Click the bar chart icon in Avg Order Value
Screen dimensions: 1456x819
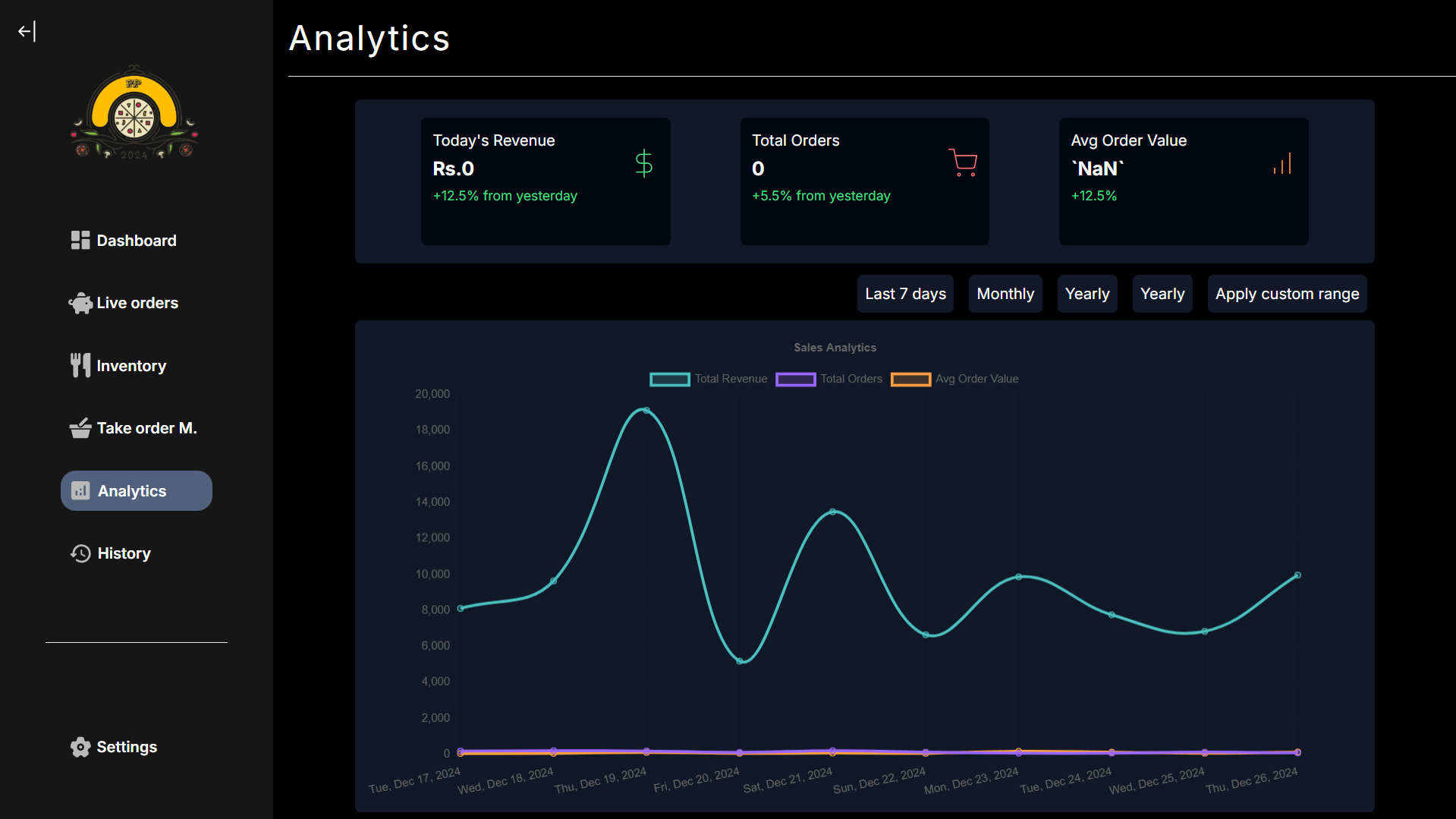coord(1282,163)
